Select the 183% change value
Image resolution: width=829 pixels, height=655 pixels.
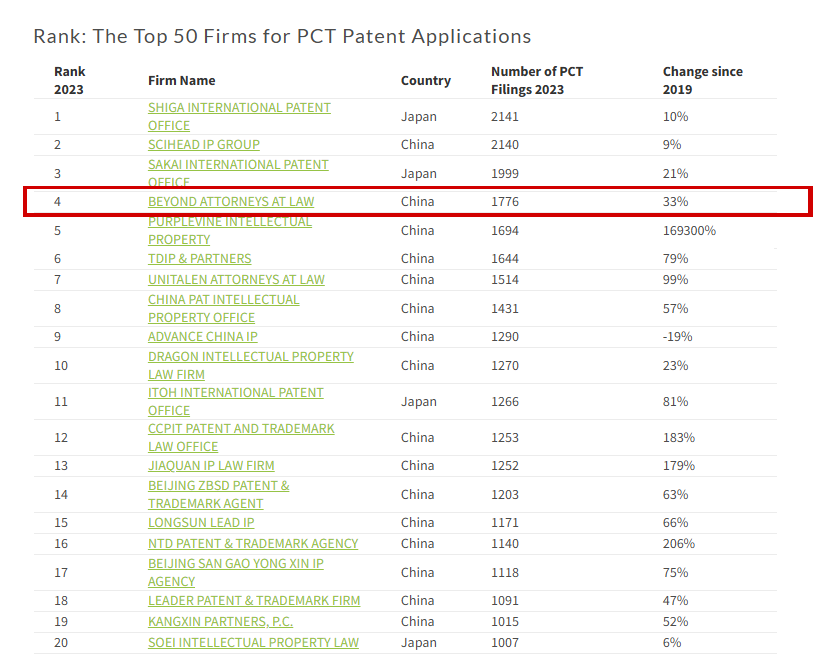click(679, 438)
